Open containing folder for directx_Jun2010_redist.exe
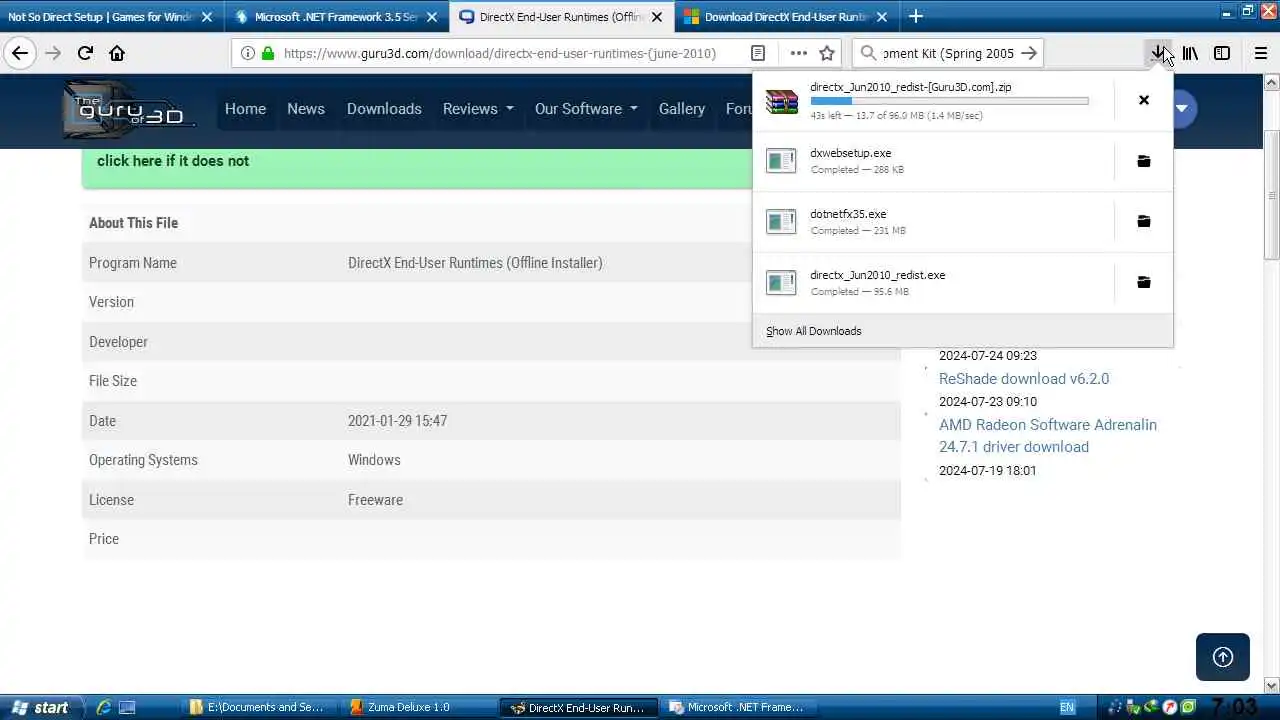The height and width of the screenshot is (720, 1280). tap(1144, 282)
